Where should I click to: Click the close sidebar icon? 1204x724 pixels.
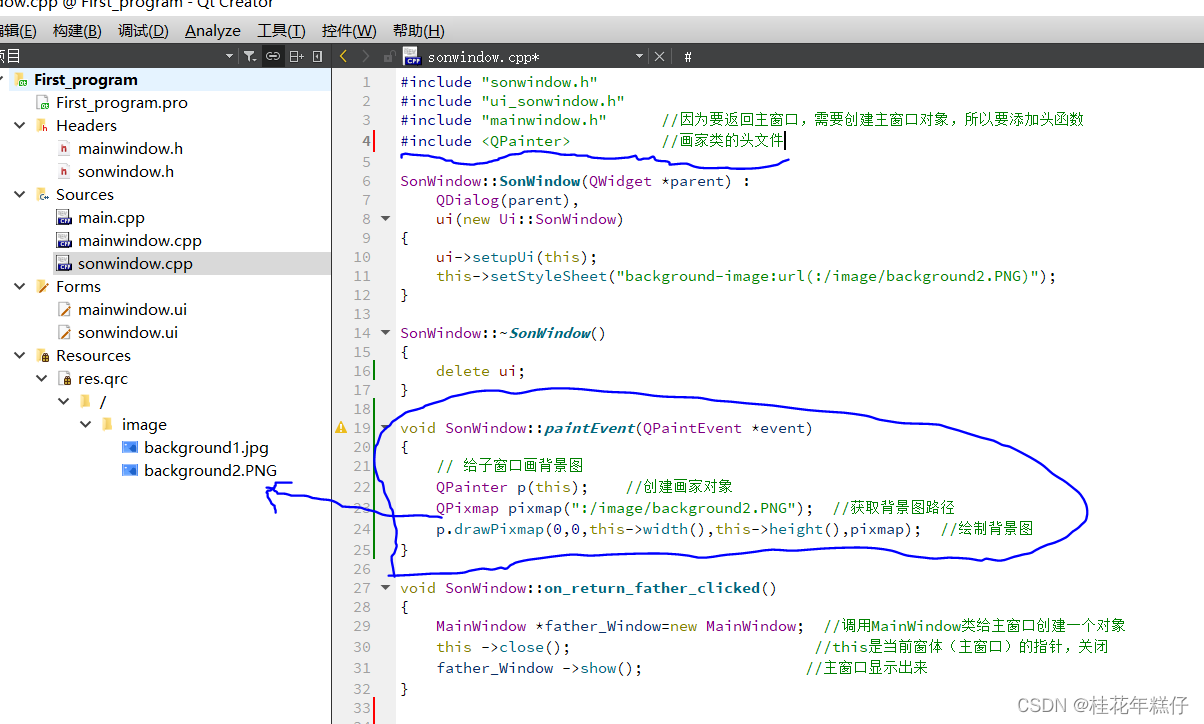[x=318, y=57]
